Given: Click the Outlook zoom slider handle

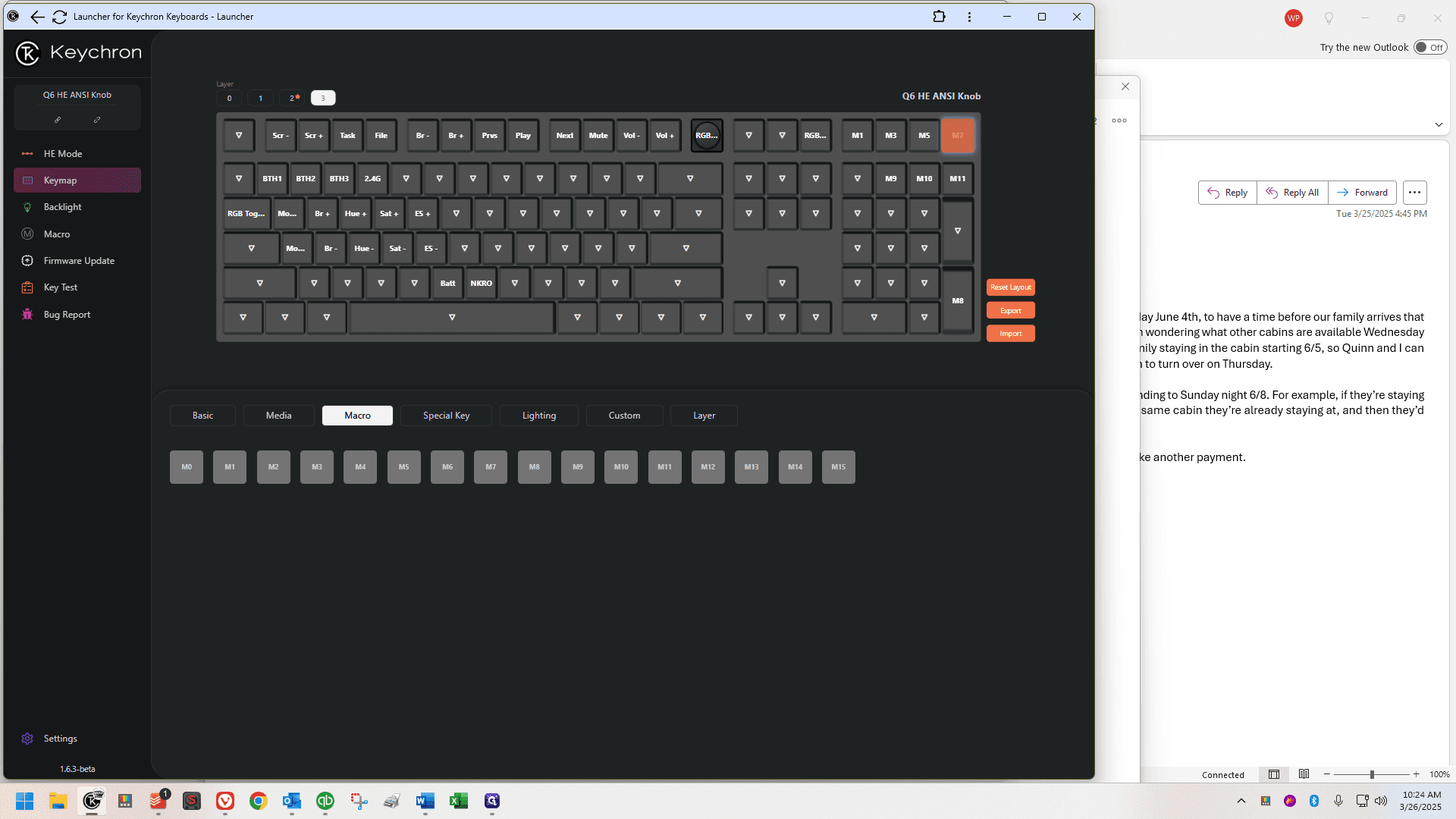Looking at the screenshot, I should click(1372, 775).
